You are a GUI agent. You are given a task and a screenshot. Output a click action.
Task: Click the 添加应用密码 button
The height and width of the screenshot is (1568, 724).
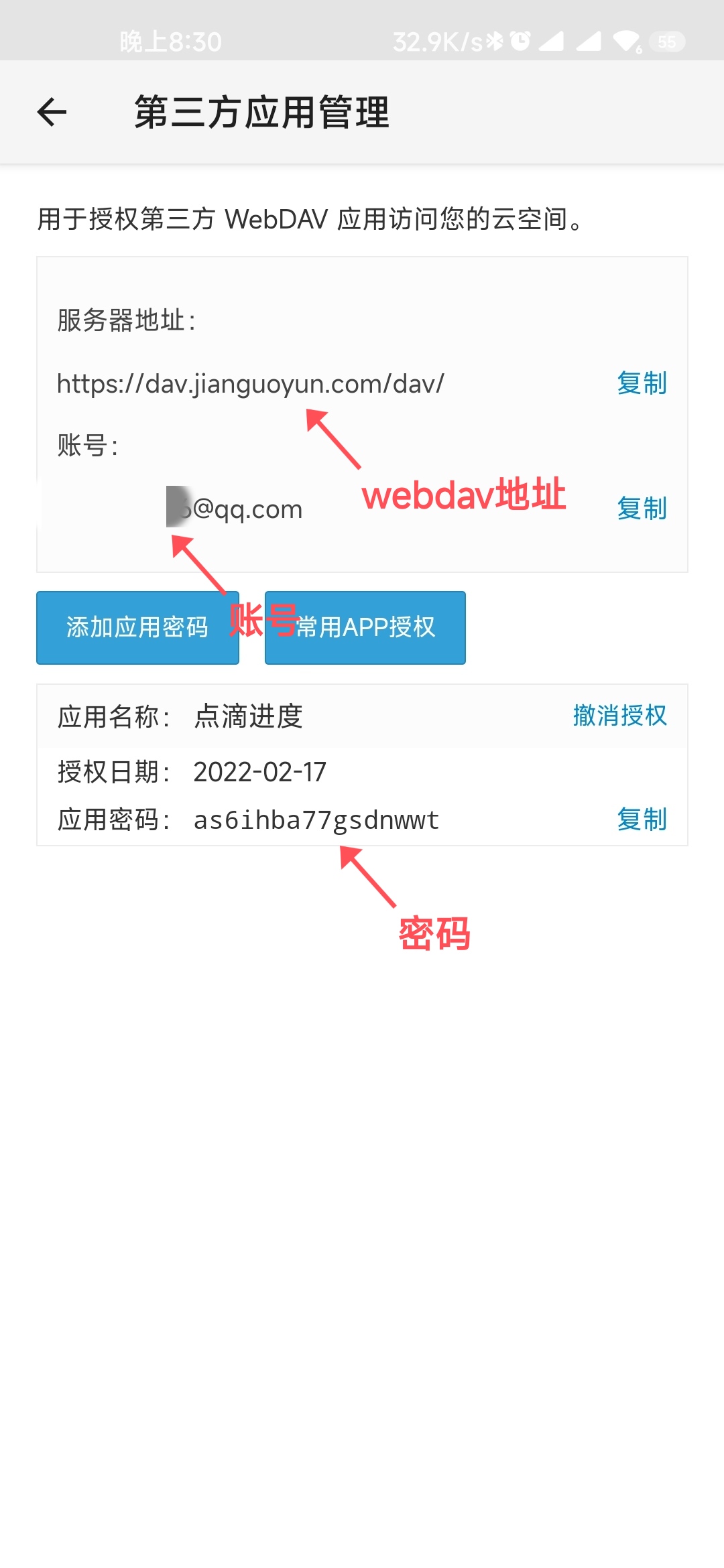pos(137,628)
